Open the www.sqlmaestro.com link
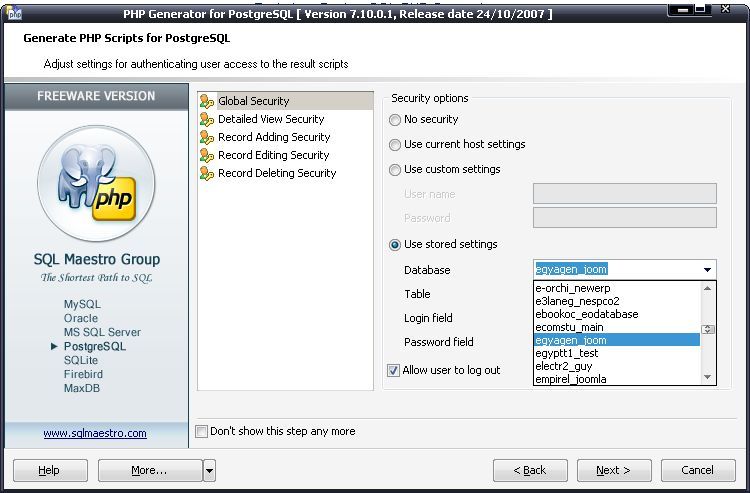Image resolution: width=750 pixels, height=493 pixels. click(95, 433)
